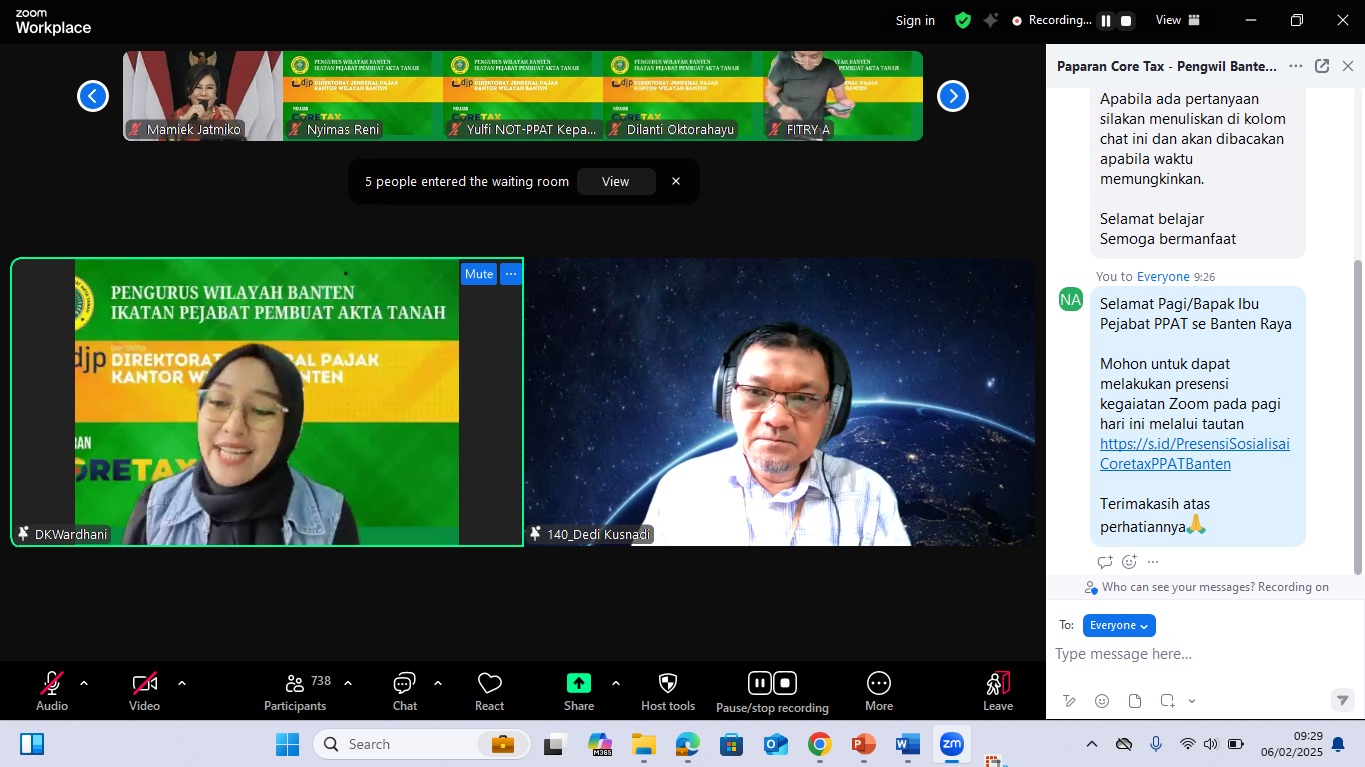Open the View menu at top

pyautogui.click(x=1178, y=20)
